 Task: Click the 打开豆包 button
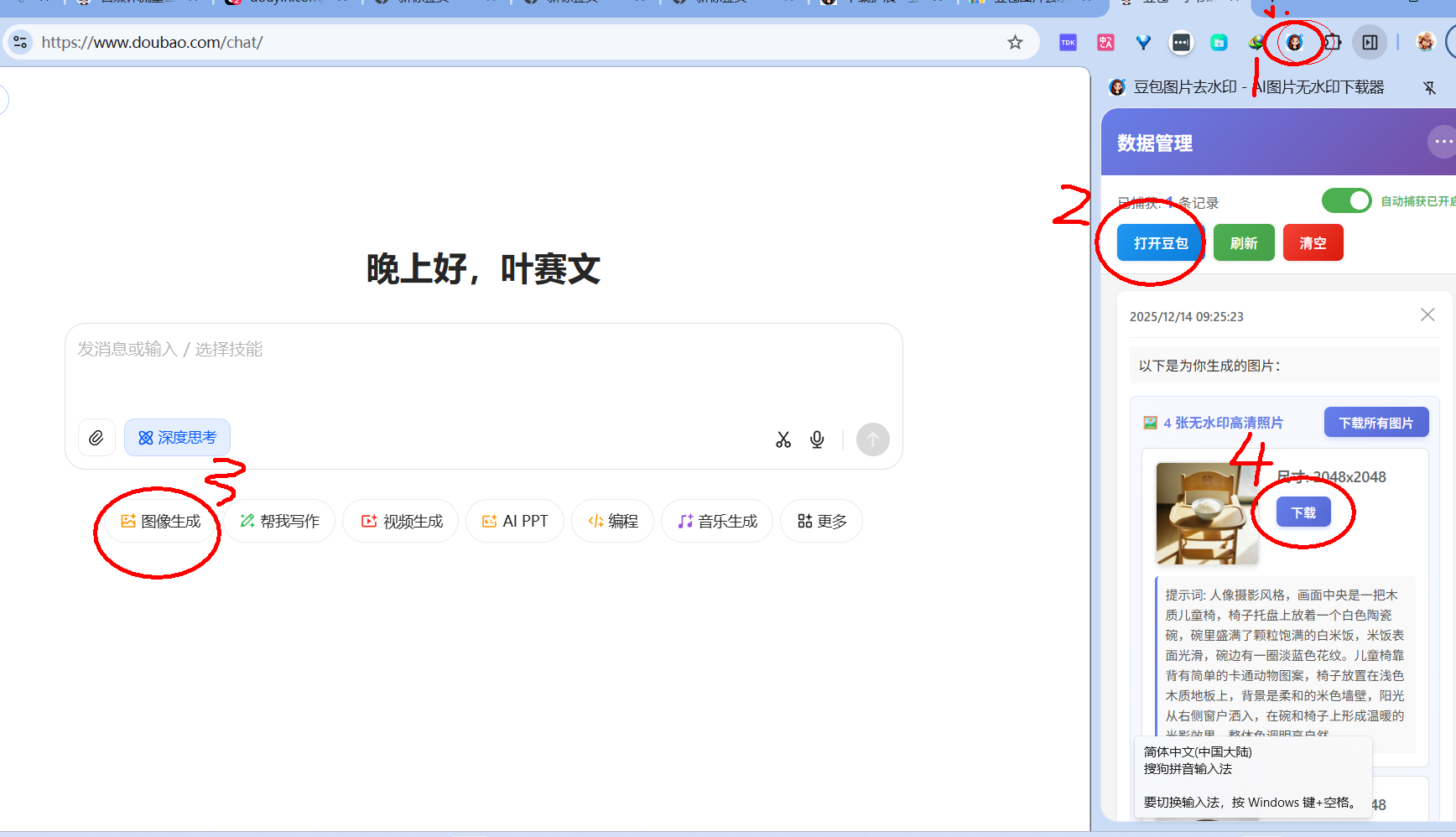click(1161, 243)
